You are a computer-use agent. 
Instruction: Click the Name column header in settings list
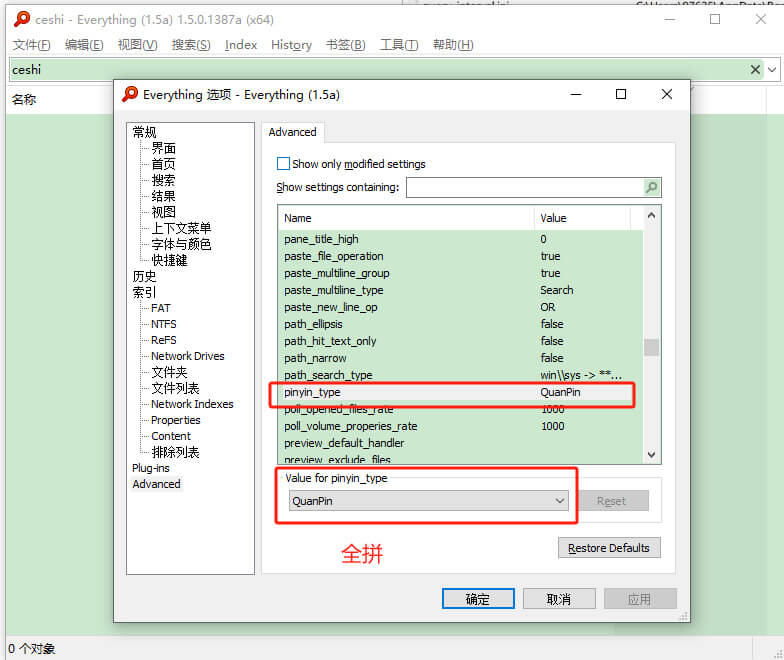coord(406,218)
